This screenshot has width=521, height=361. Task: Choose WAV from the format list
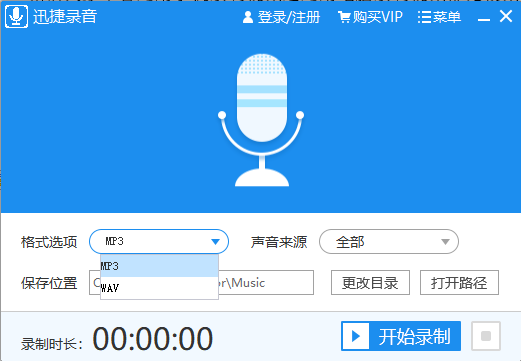(159, 288)
